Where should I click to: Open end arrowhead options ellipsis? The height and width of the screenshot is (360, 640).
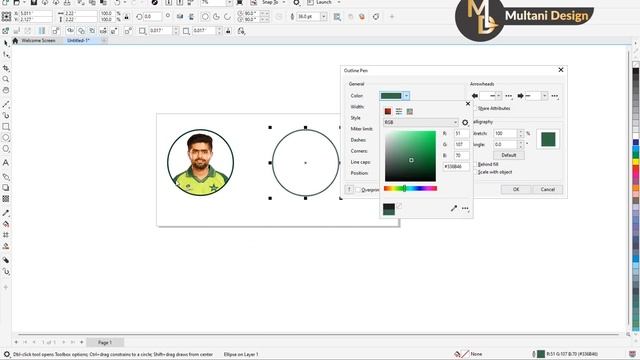point(555,96)
